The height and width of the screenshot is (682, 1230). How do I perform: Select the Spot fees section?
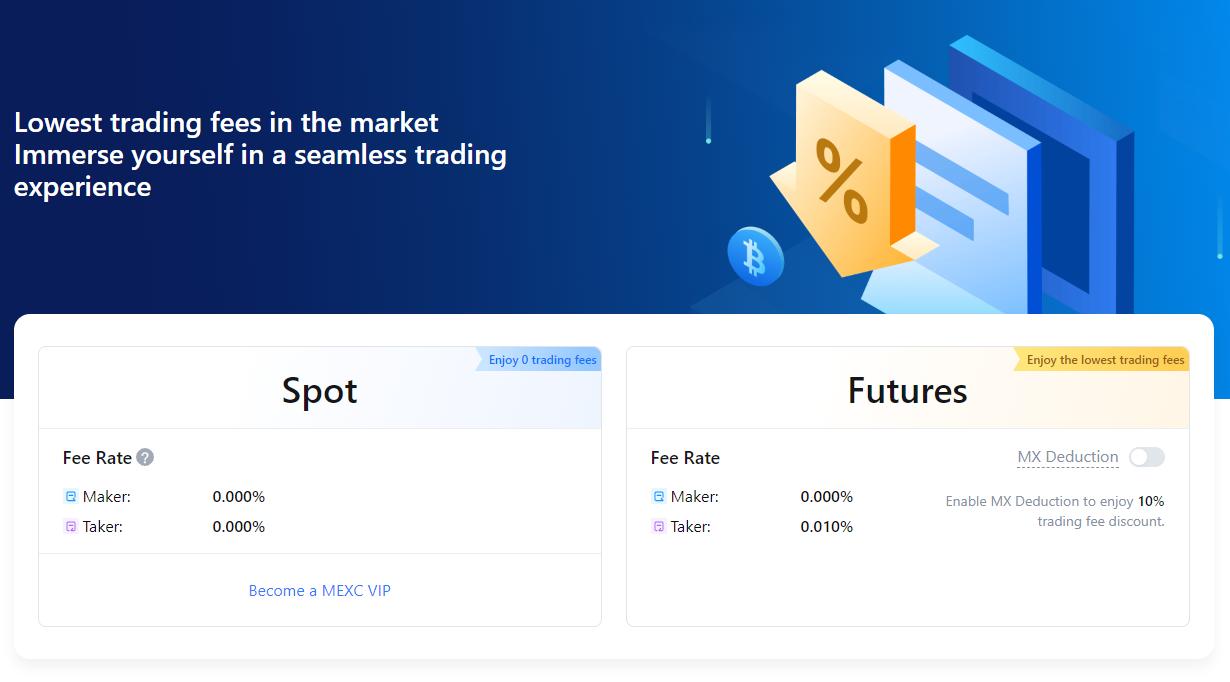coord(319,391)
